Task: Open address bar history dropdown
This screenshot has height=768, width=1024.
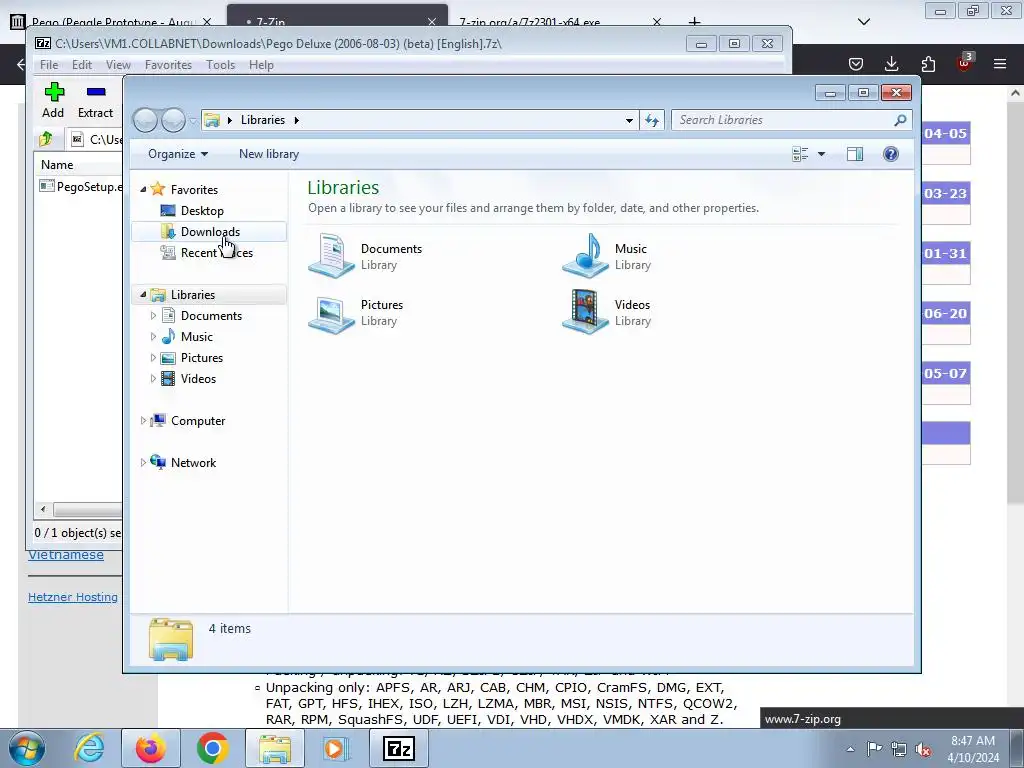Action: [x=629, y=120]
